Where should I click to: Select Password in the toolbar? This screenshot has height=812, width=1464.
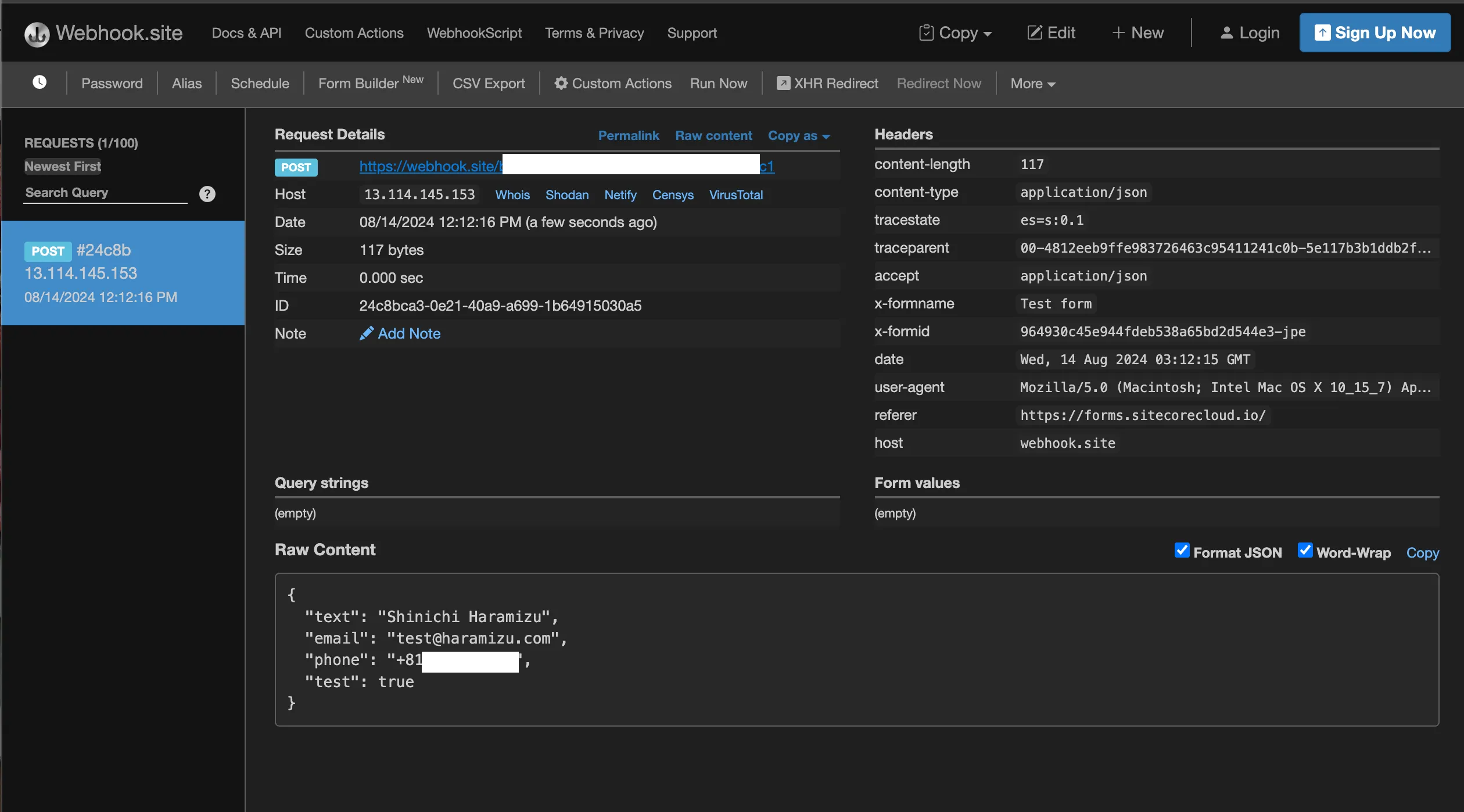(x=112, y=84)
